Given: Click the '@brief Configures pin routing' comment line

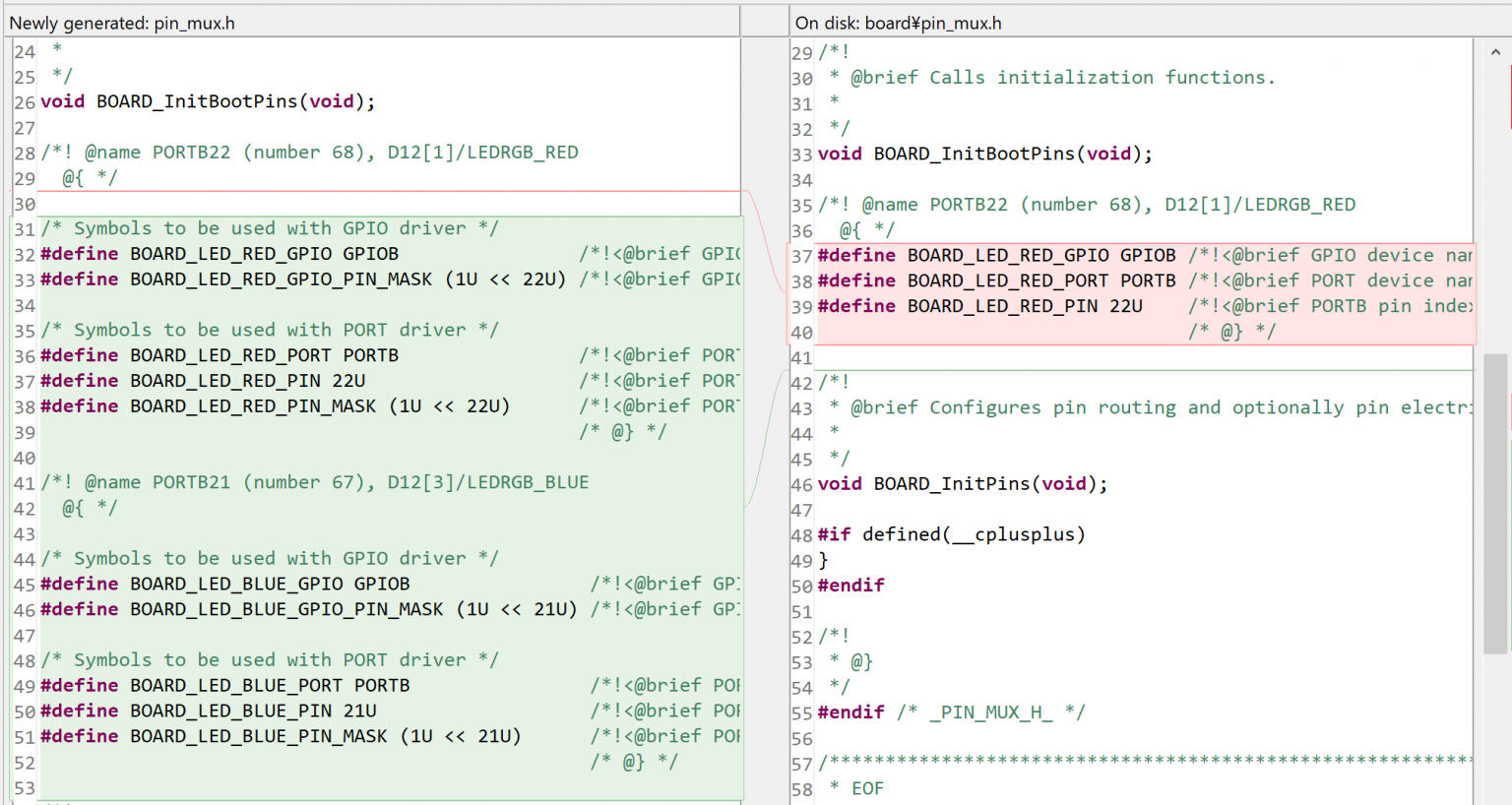Looking at the screenshot, I should 1142,407.
